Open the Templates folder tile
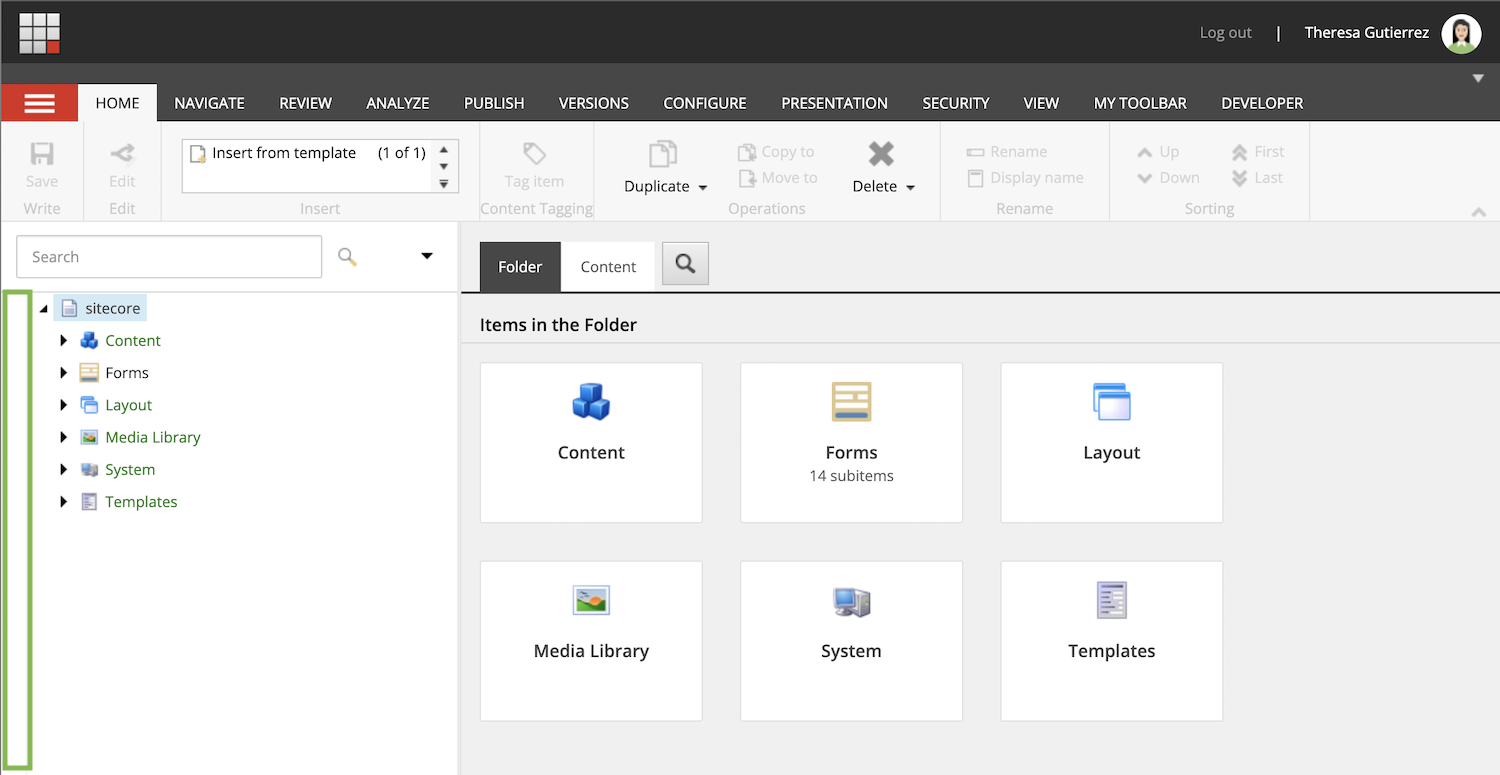 tap(1111, 641)
